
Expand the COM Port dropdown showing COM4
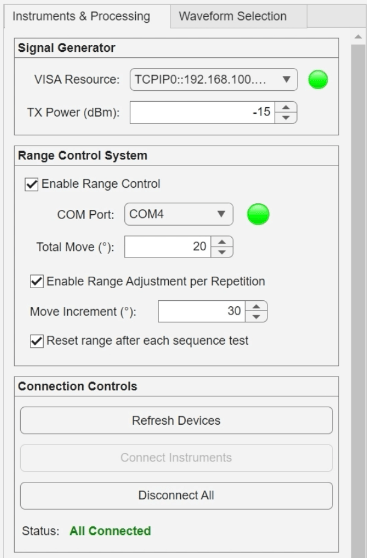click(179, 214)
